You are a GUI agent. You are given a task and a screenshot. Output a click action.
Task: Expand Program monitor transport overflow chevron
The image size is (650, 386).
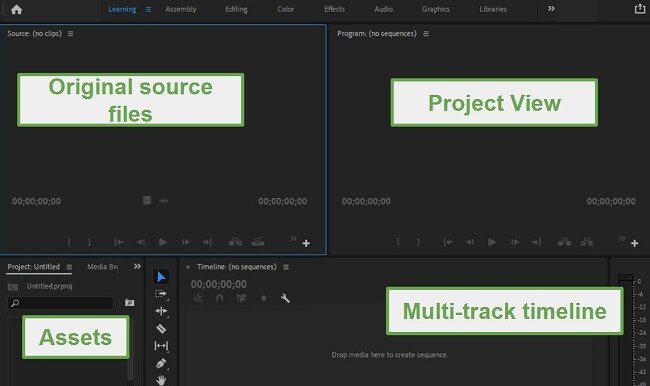pos(622,238)
